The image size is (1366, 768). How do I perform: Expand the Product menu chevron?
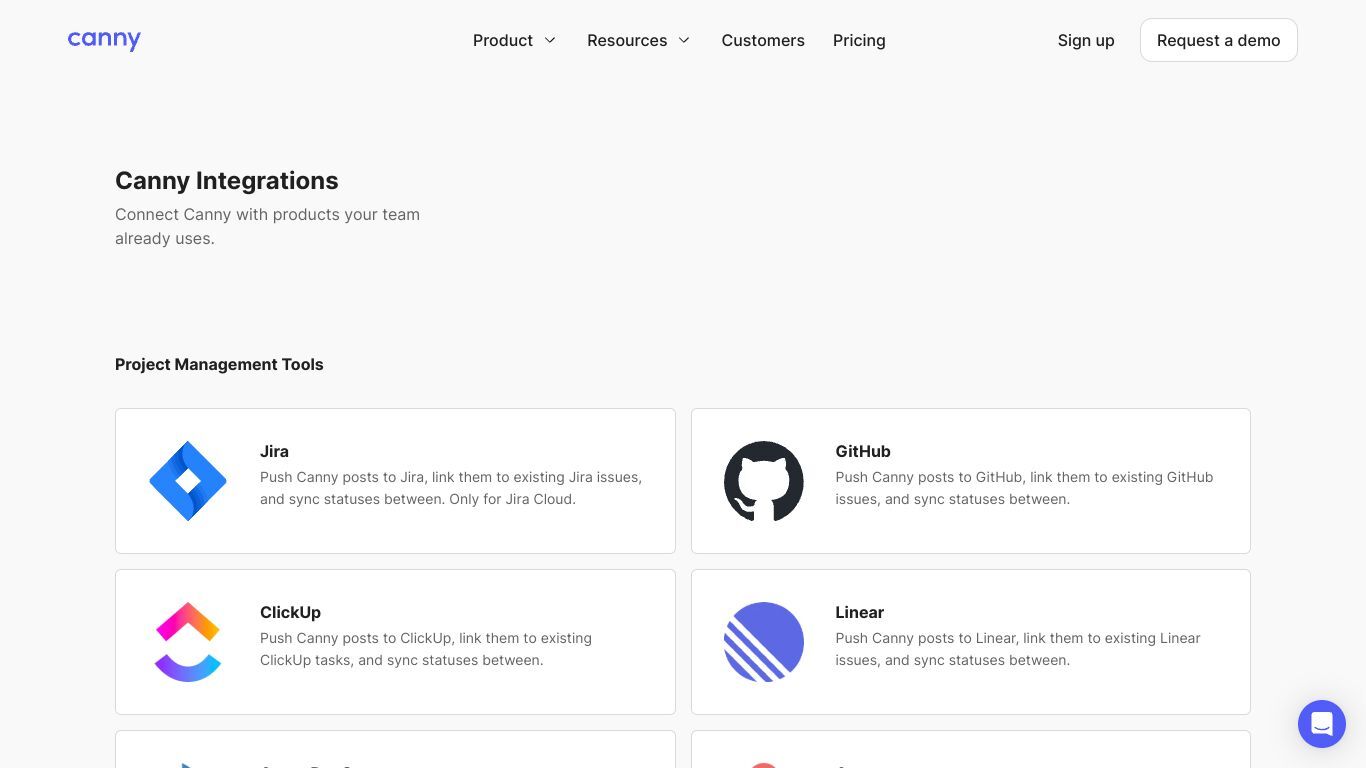pyautogui.click(x=550, y=40)
